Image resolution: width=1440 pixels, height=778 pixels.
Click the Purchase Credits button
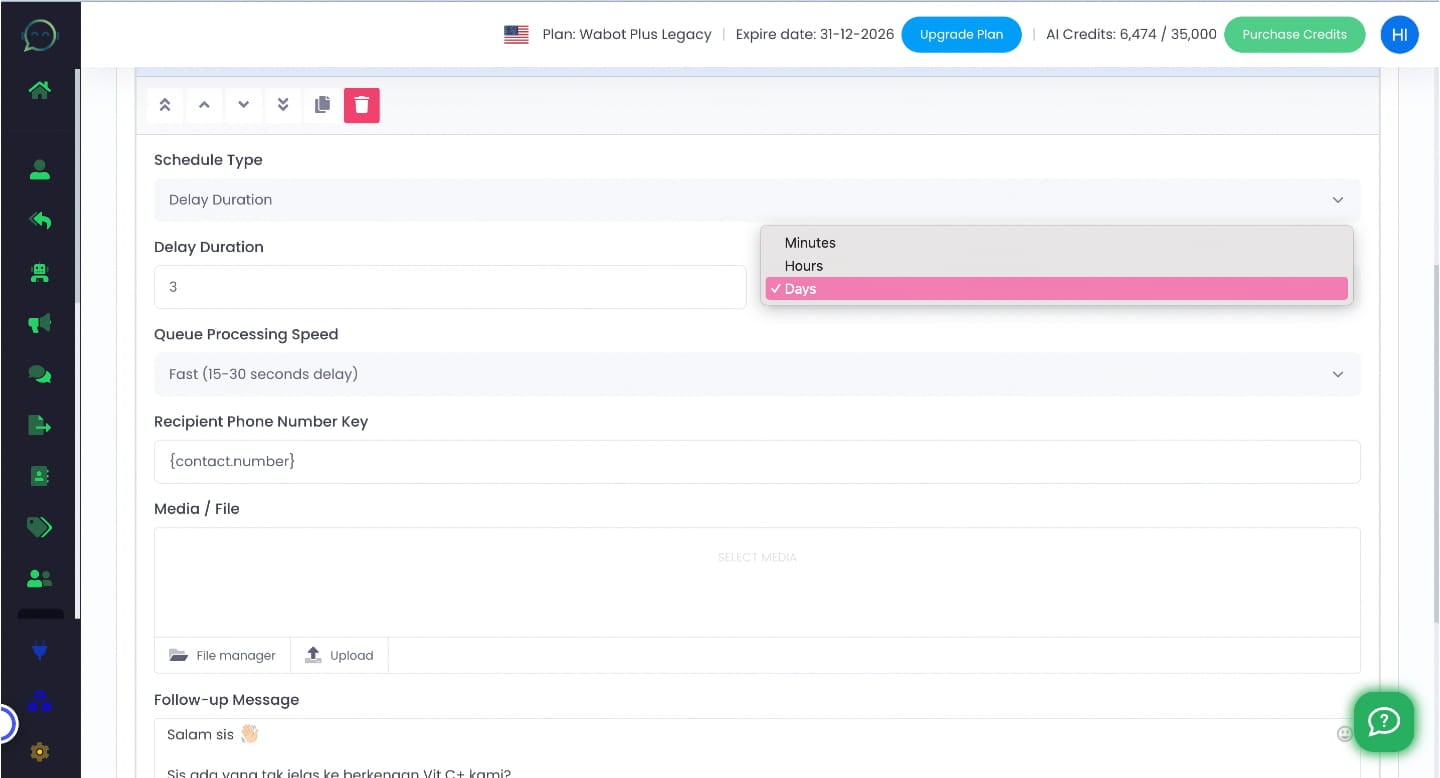pos(1294,34)
